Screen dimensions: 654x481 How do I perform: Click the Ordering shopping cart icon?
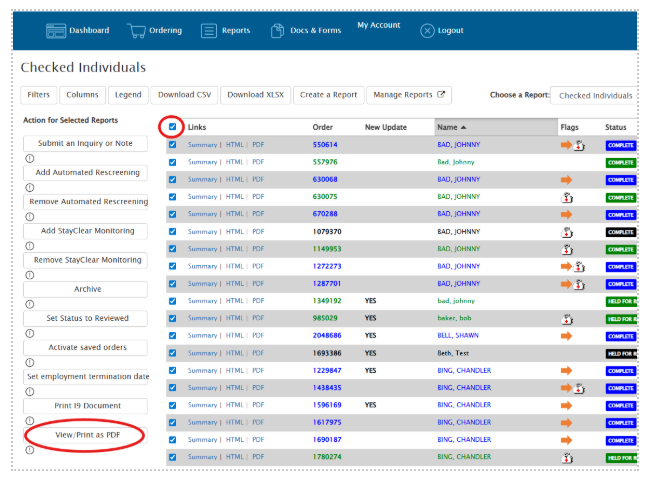coord(136,31)
